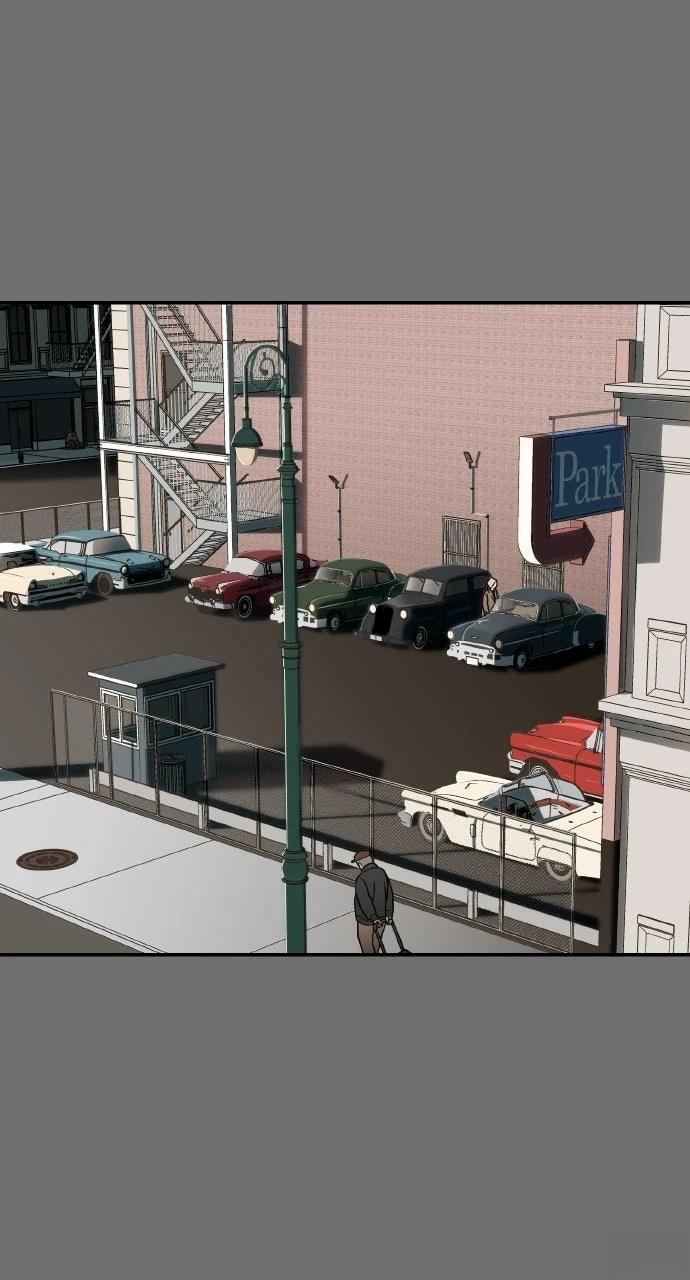Select the man walking on the sidewalk

[372, 902]
